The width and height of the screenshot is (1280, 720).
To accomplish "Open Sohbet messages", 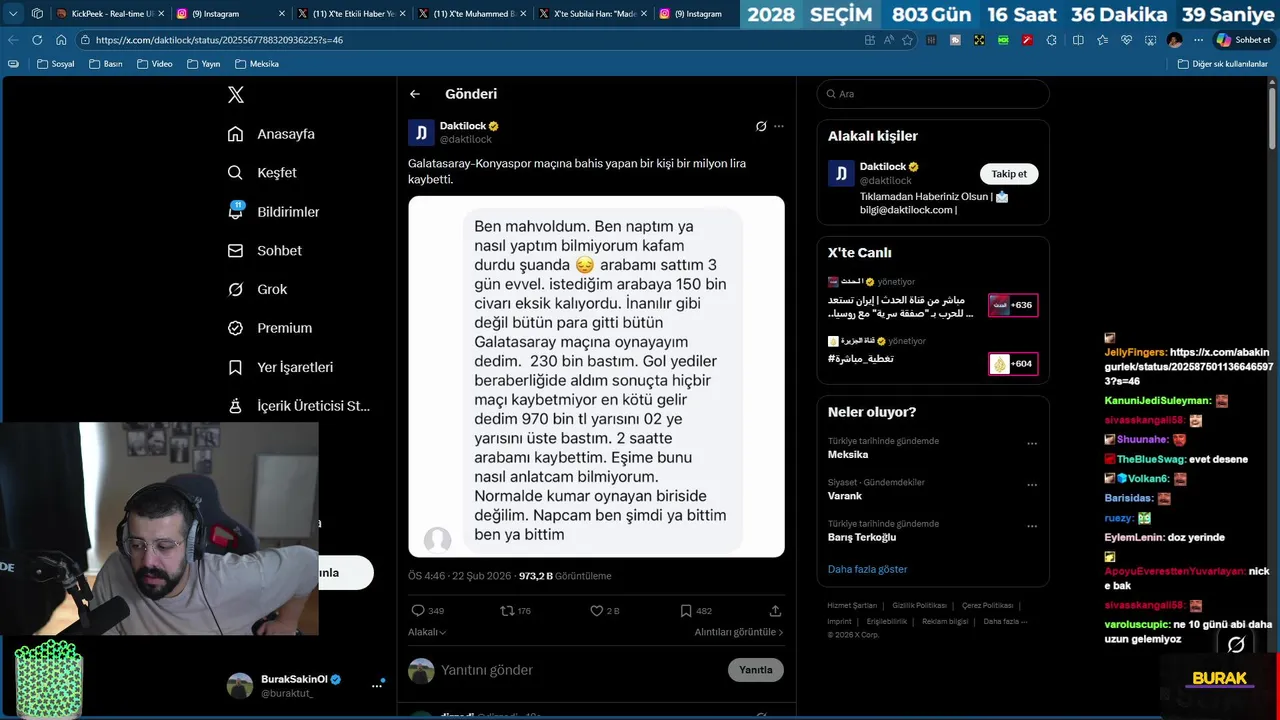I will pyautogui.click(x=265, y=251).
